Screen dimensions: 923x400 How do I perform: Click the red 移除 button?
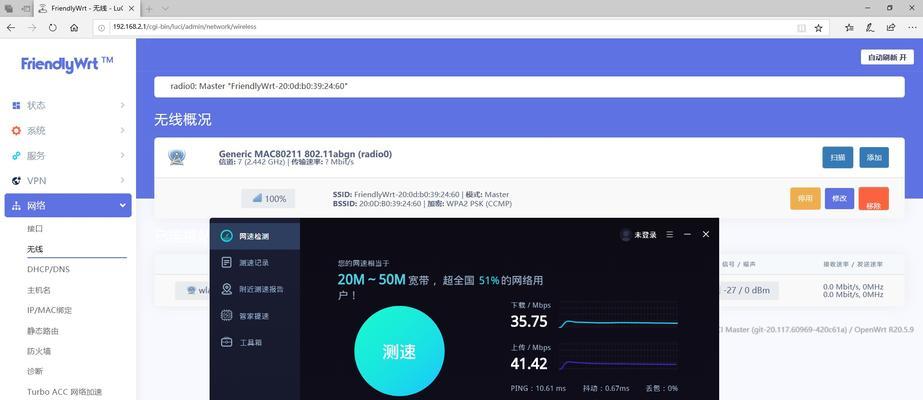pos(874,199)
